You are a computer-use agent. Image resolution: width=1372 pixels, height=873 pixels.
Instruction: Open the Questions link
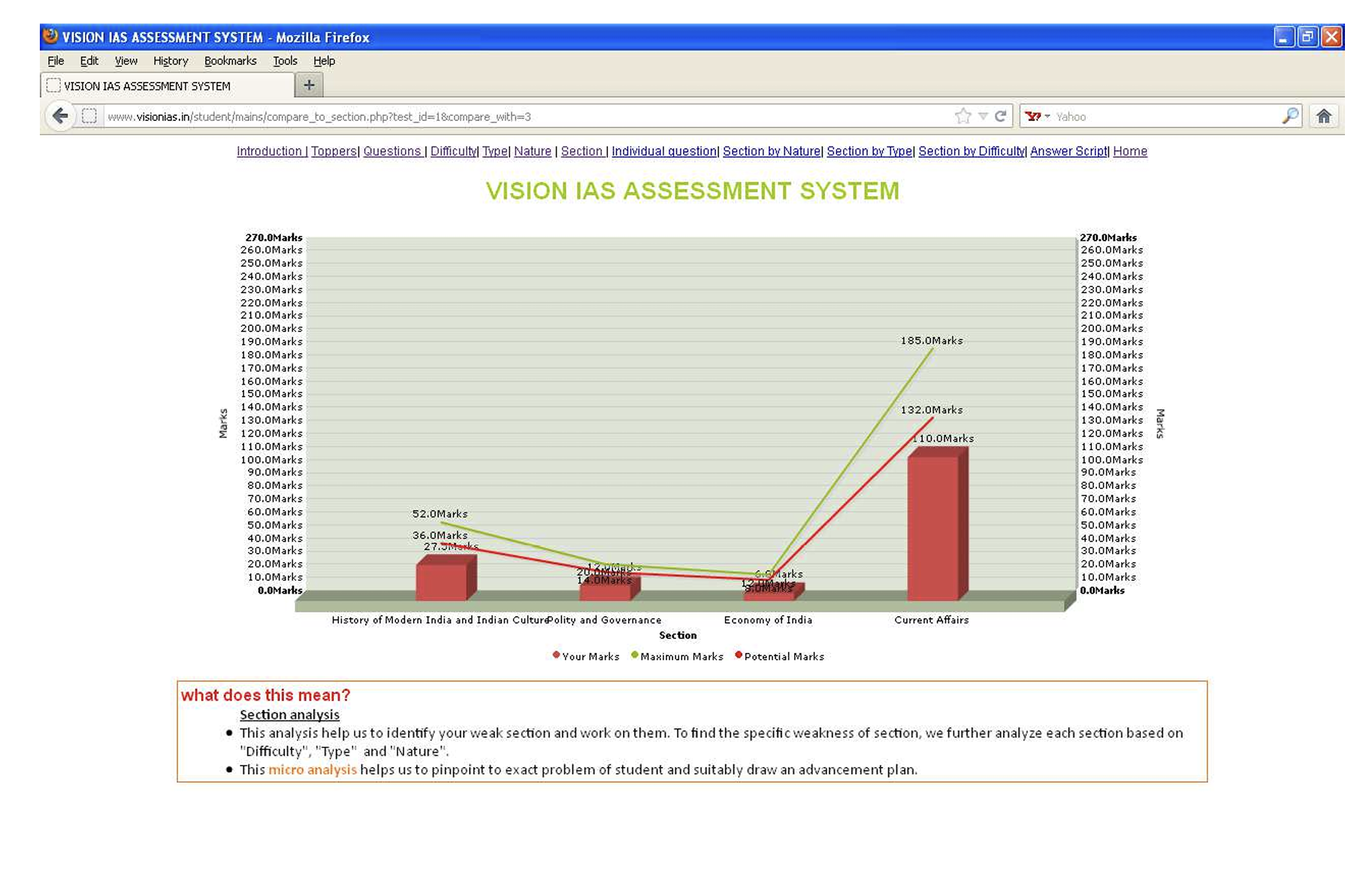coord(392,151)
